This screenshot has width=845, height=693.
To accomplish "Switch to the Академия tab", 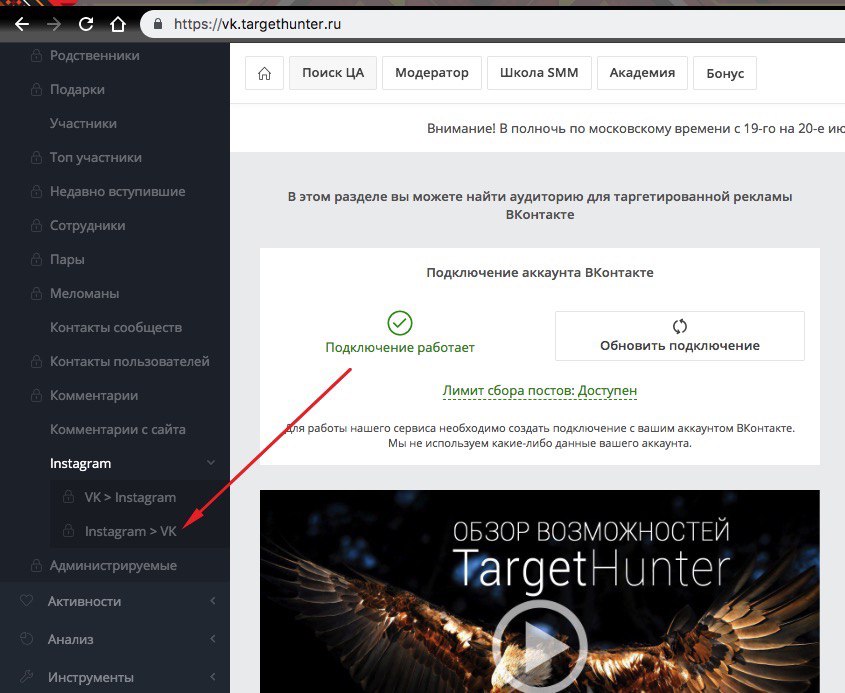I will tap(642, 73).
